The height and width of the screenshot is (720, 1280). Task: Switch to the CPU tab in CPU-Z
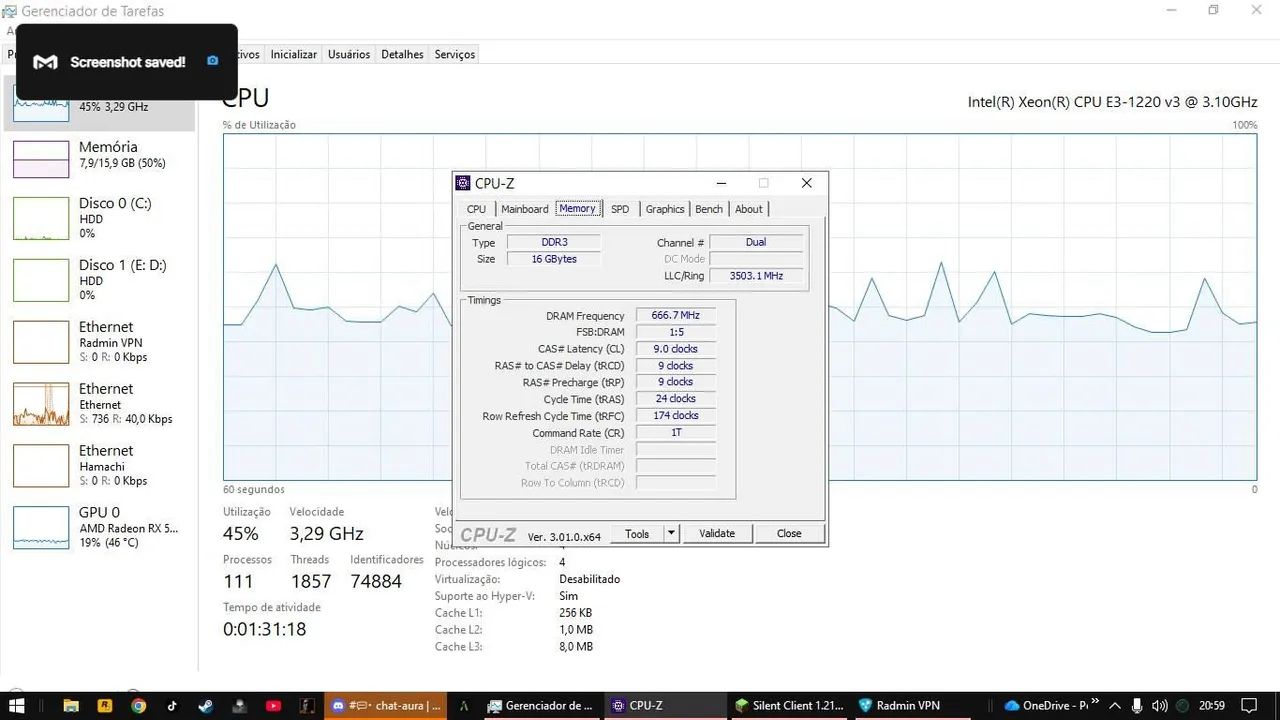pyautogui.click(x=476, y=209)
